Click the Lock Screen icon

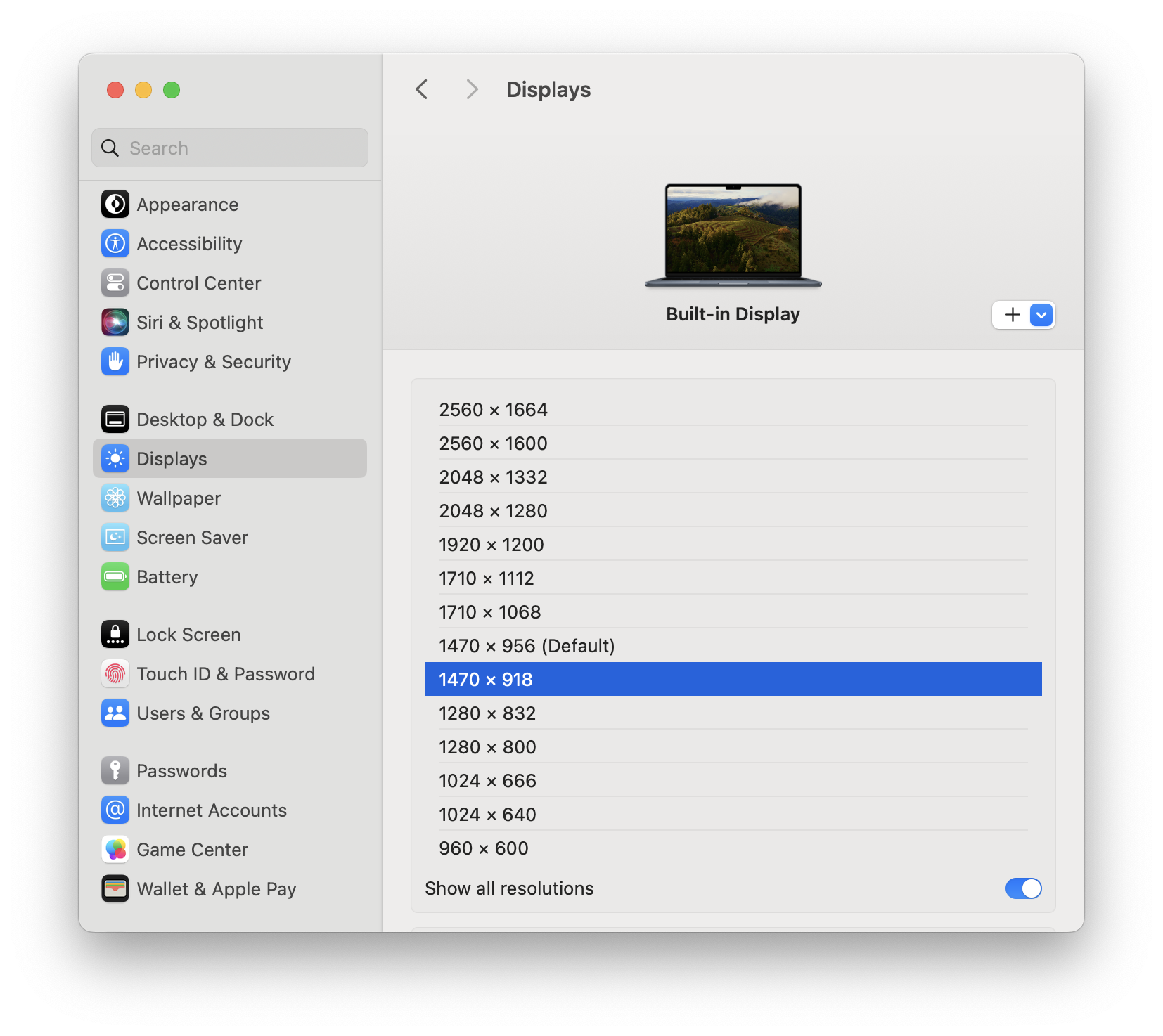pos(115,635)
